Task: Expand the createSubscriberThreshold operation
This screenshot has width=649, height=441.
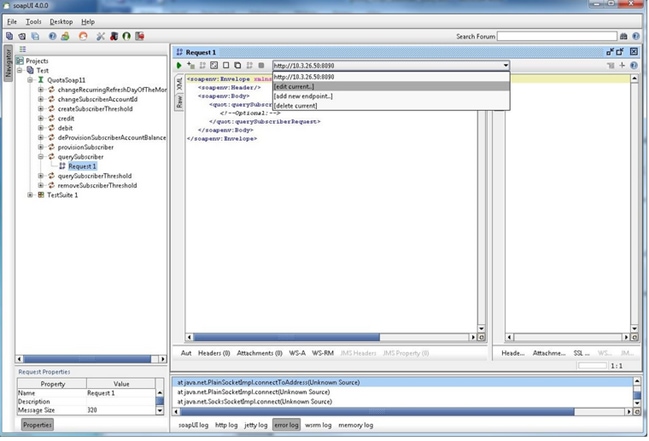Action: (41, 109)
